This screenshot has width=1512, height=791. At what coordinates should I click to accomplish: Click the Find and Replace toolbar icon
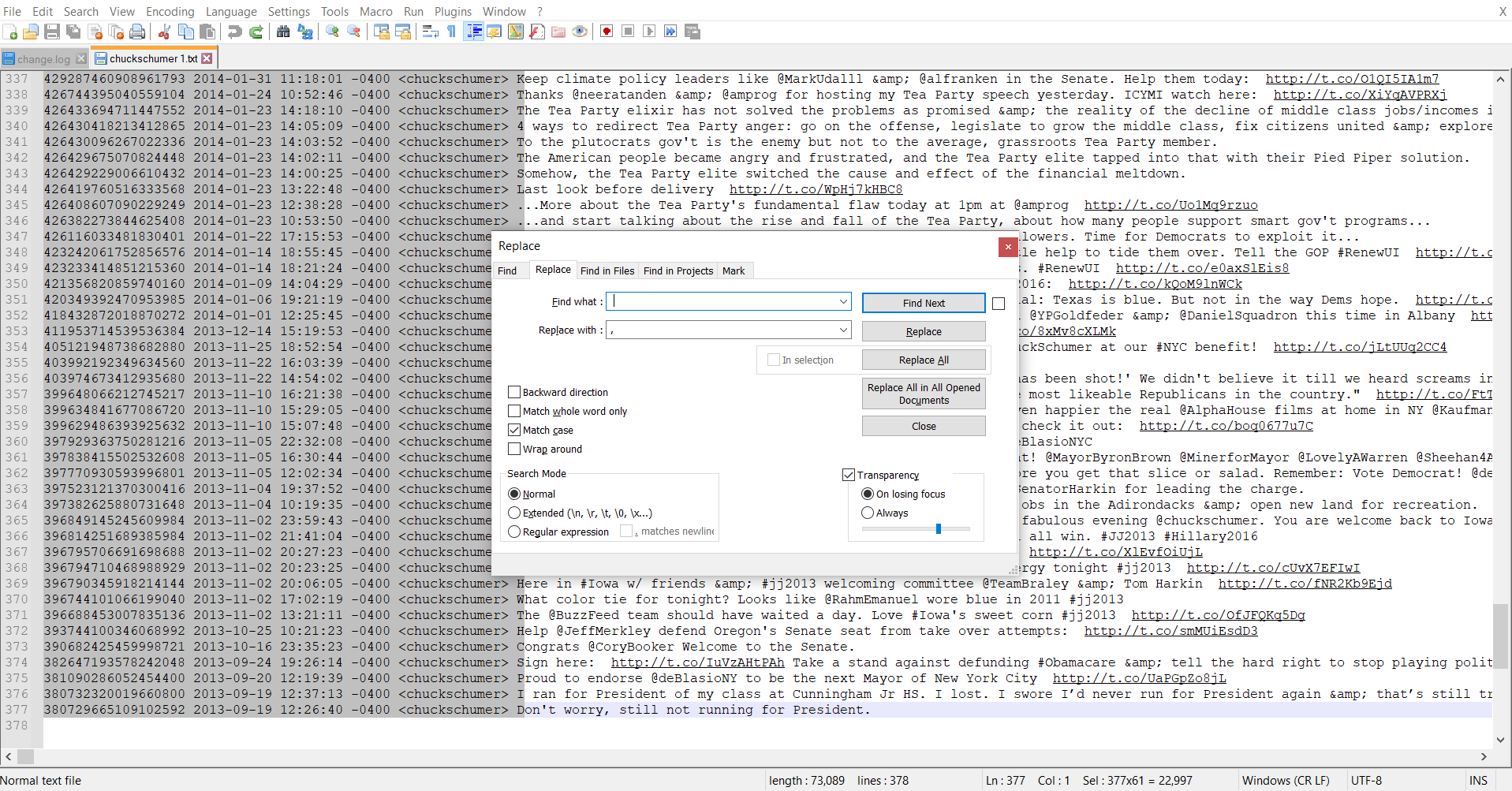[304, 32]
